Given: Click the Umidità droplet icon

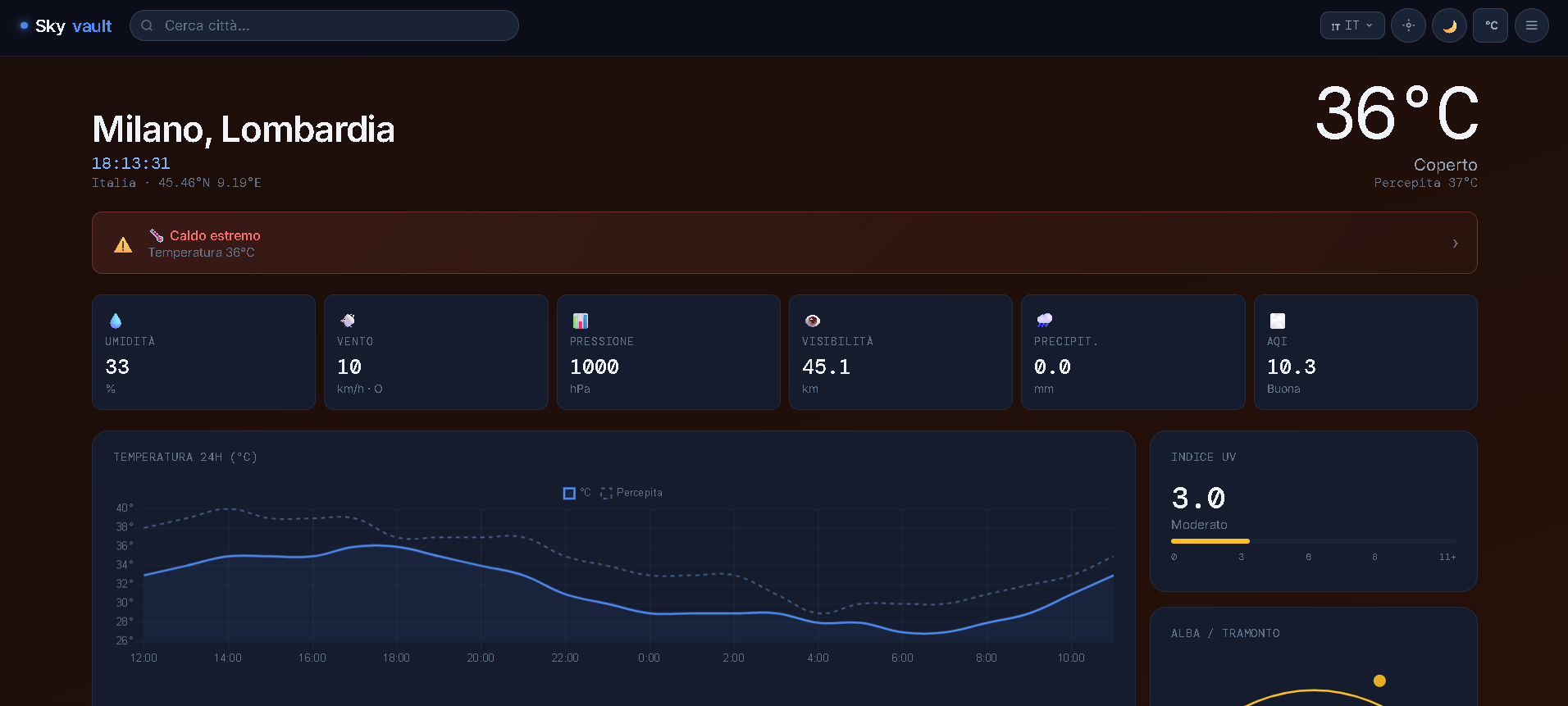Looking at the screenshot, I should coord(116,321).
